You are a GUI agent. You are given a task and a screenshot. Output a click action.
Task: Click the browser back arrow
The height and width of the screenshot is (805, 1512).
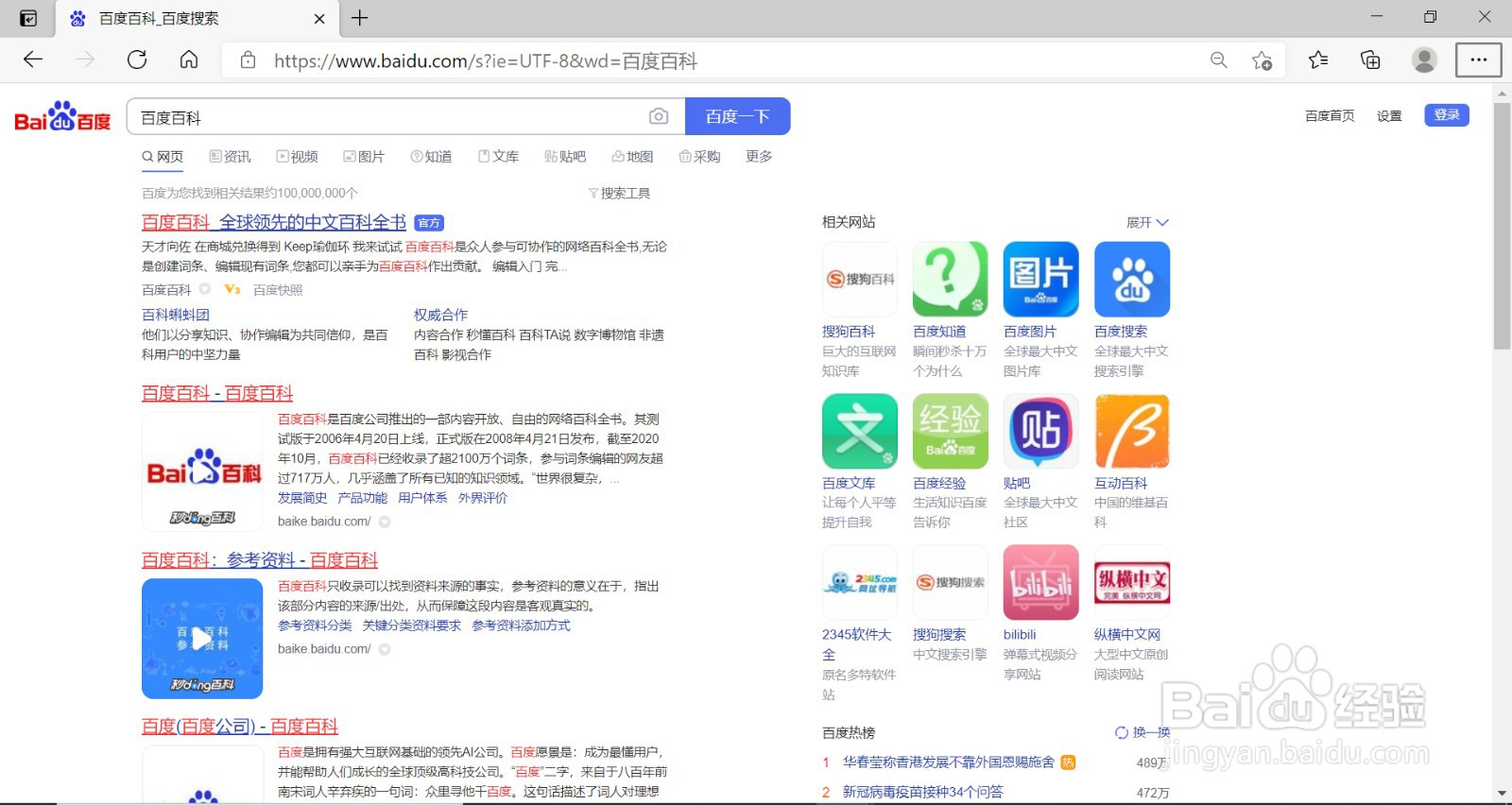(x=33, y=60)
